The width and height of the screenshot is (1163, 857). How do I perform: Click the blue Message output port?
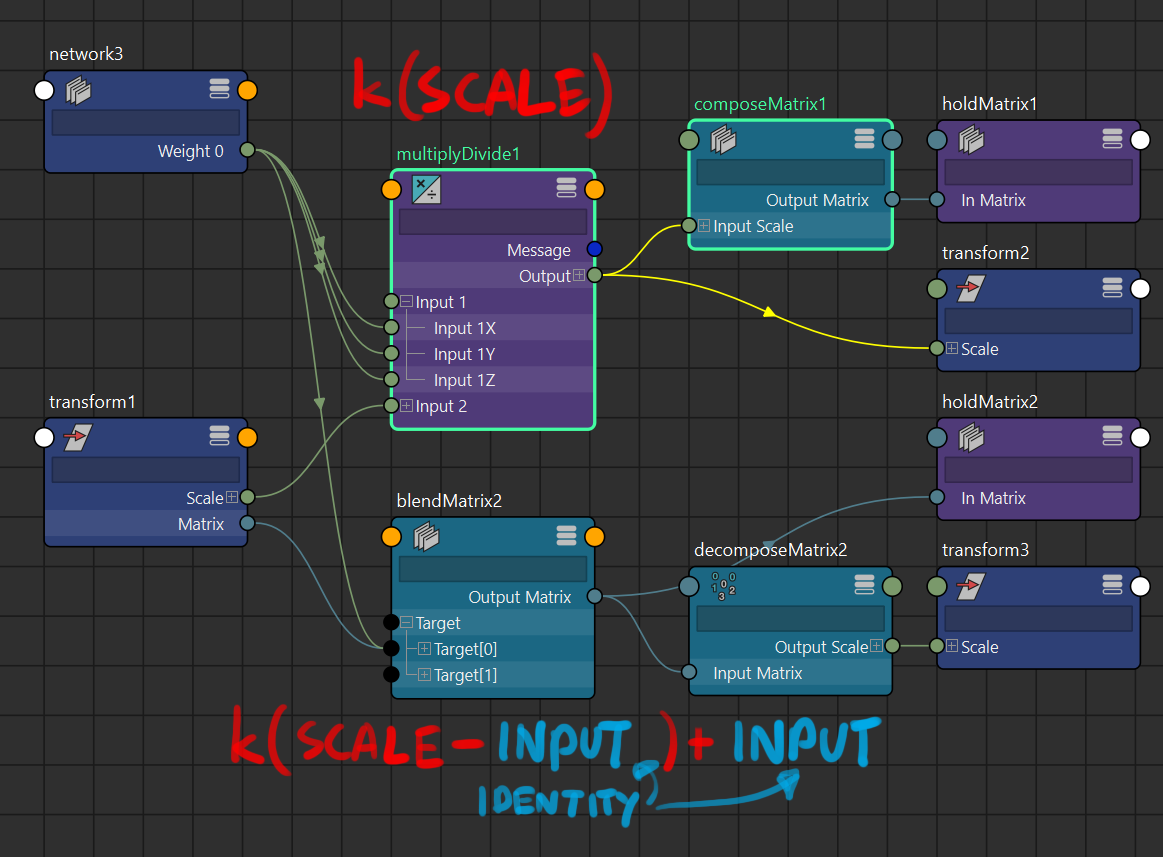(595, 249)
